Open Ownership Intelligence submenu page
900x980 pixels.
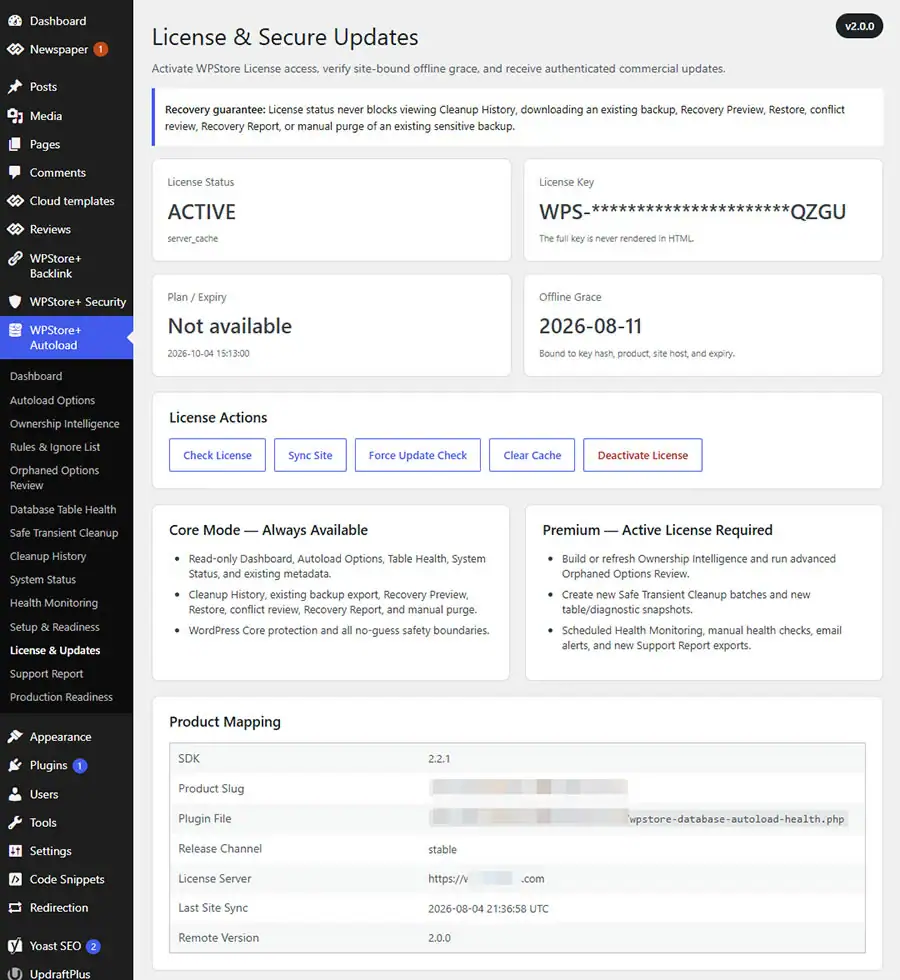pos(64,424)
